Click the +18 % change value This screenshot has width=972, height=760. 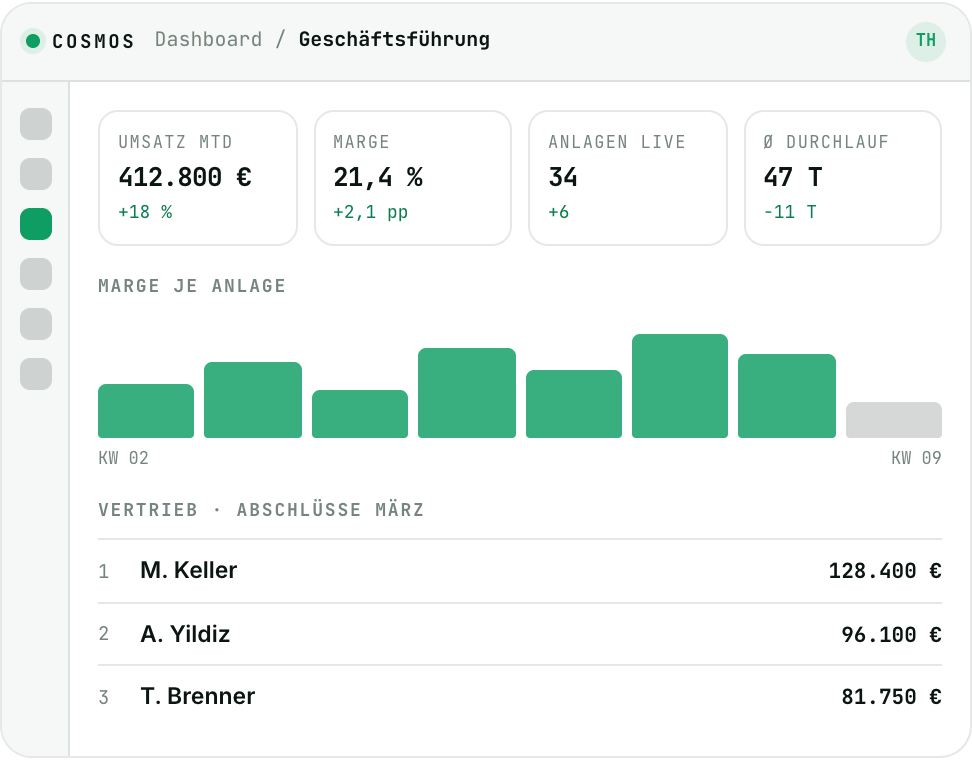(145, 212)
